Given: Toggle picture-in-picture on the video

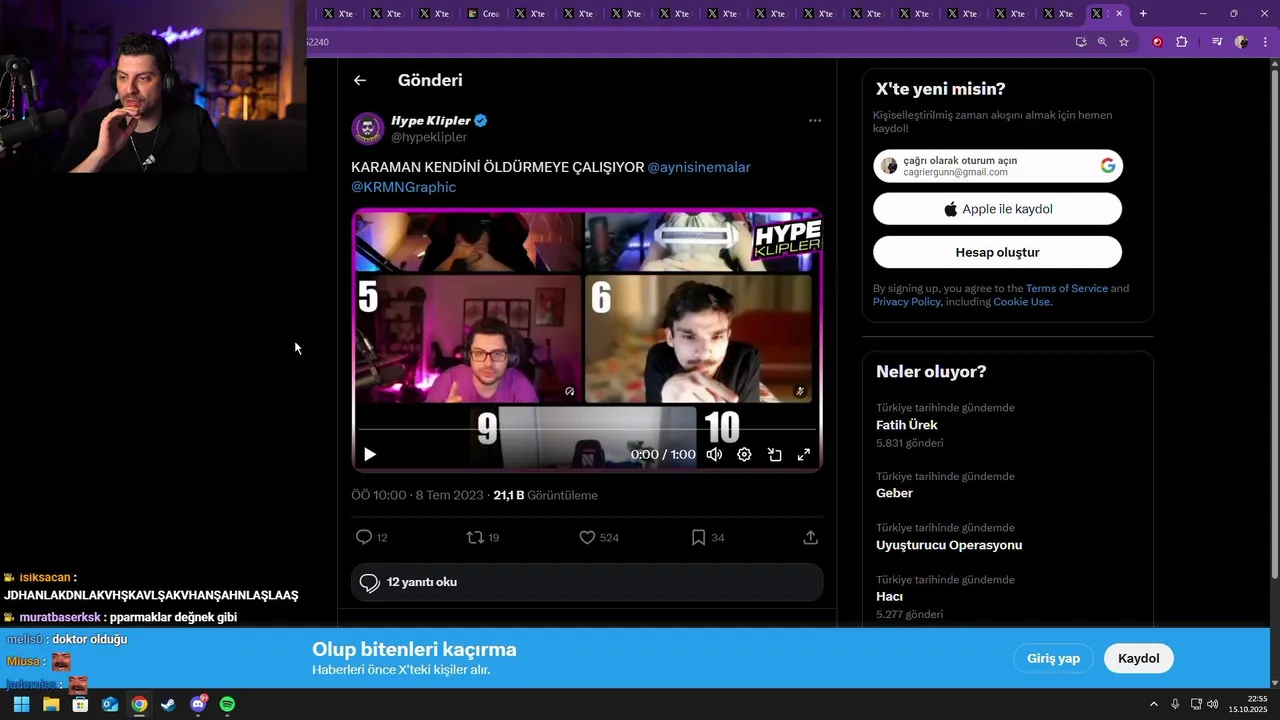Looking at the screenshot, I should click(774, 454).
